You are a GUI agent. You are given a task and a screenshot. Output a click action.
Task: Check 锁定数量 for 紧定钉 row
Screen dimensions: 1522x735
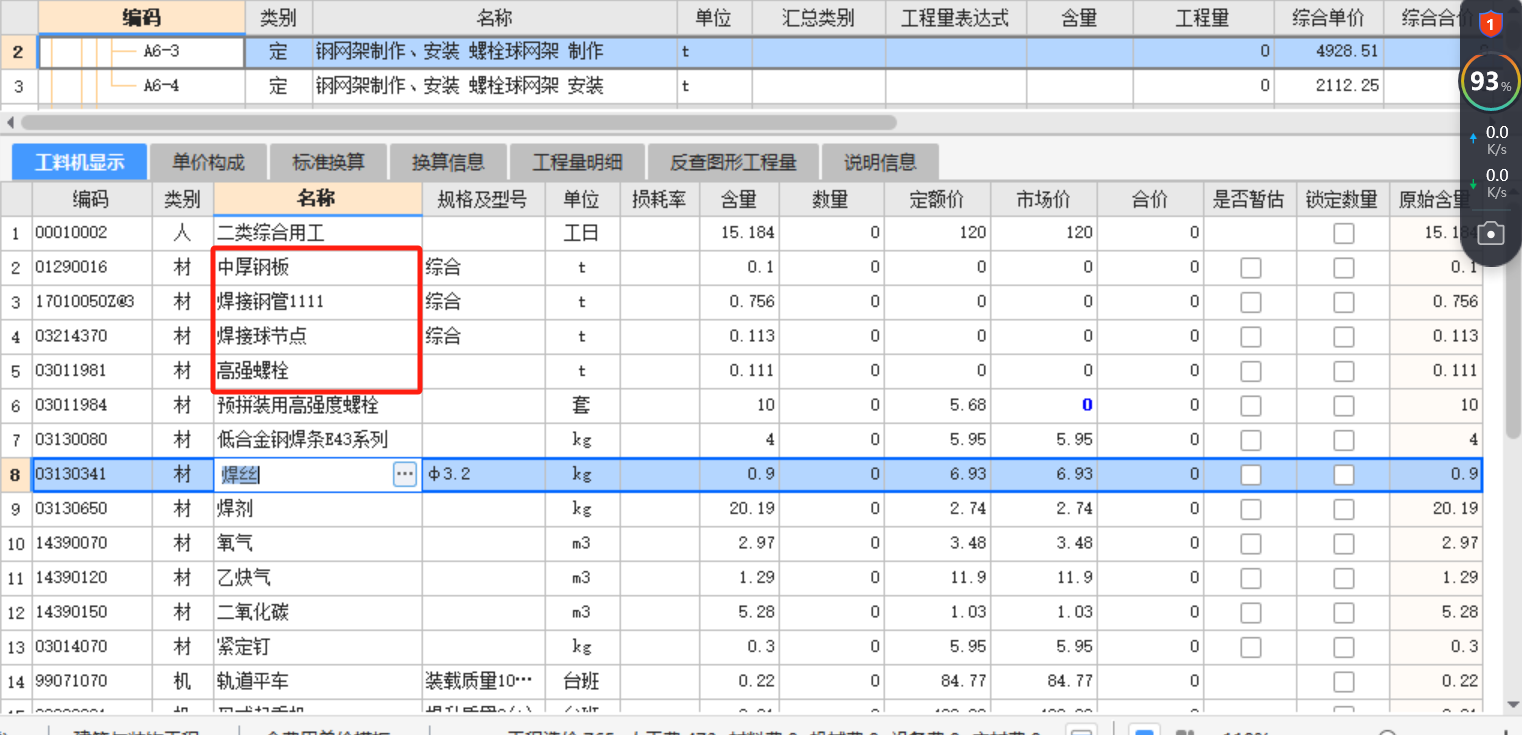(1343, 647)
